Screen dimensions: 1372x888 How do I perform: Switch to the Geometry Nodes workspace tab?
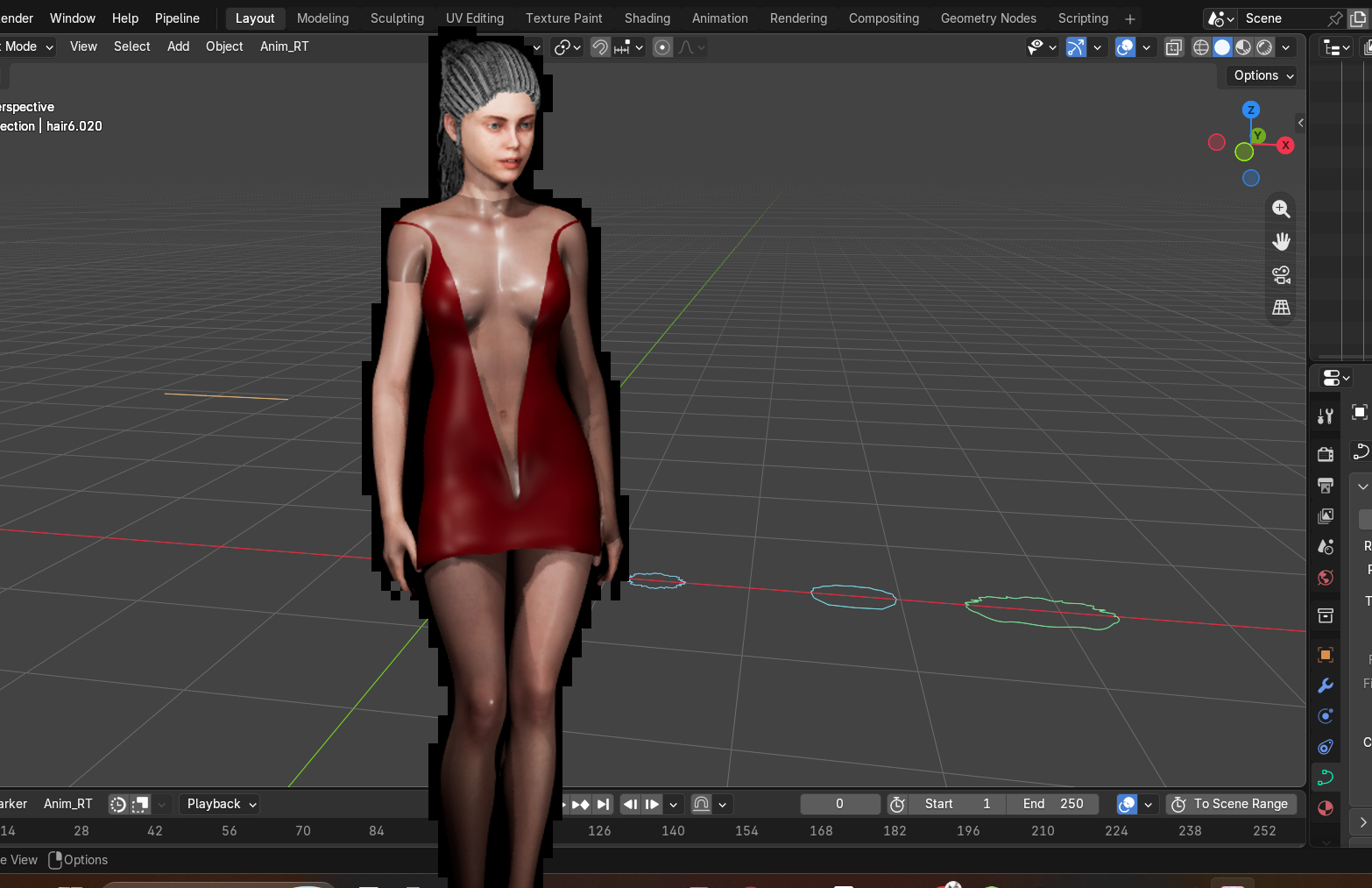[988, 18]
